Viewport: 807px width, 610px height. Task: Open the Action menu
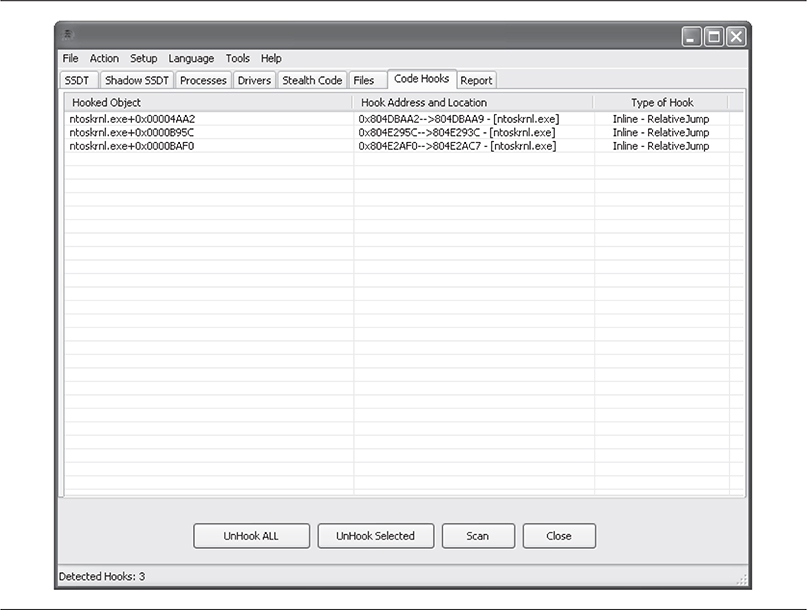pos(104,59)
